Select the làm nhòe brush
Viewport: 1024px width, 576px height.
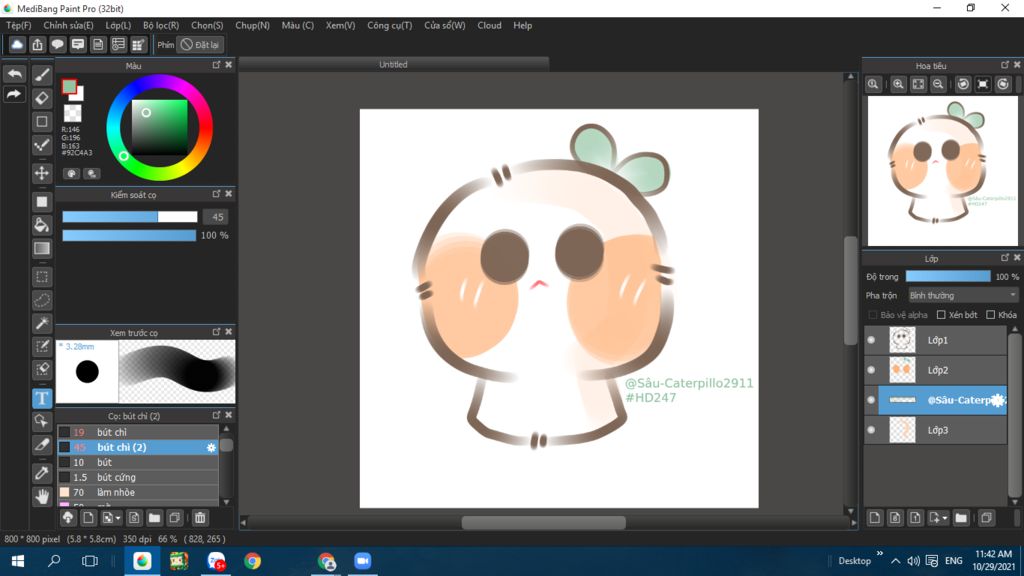point(138,492)
